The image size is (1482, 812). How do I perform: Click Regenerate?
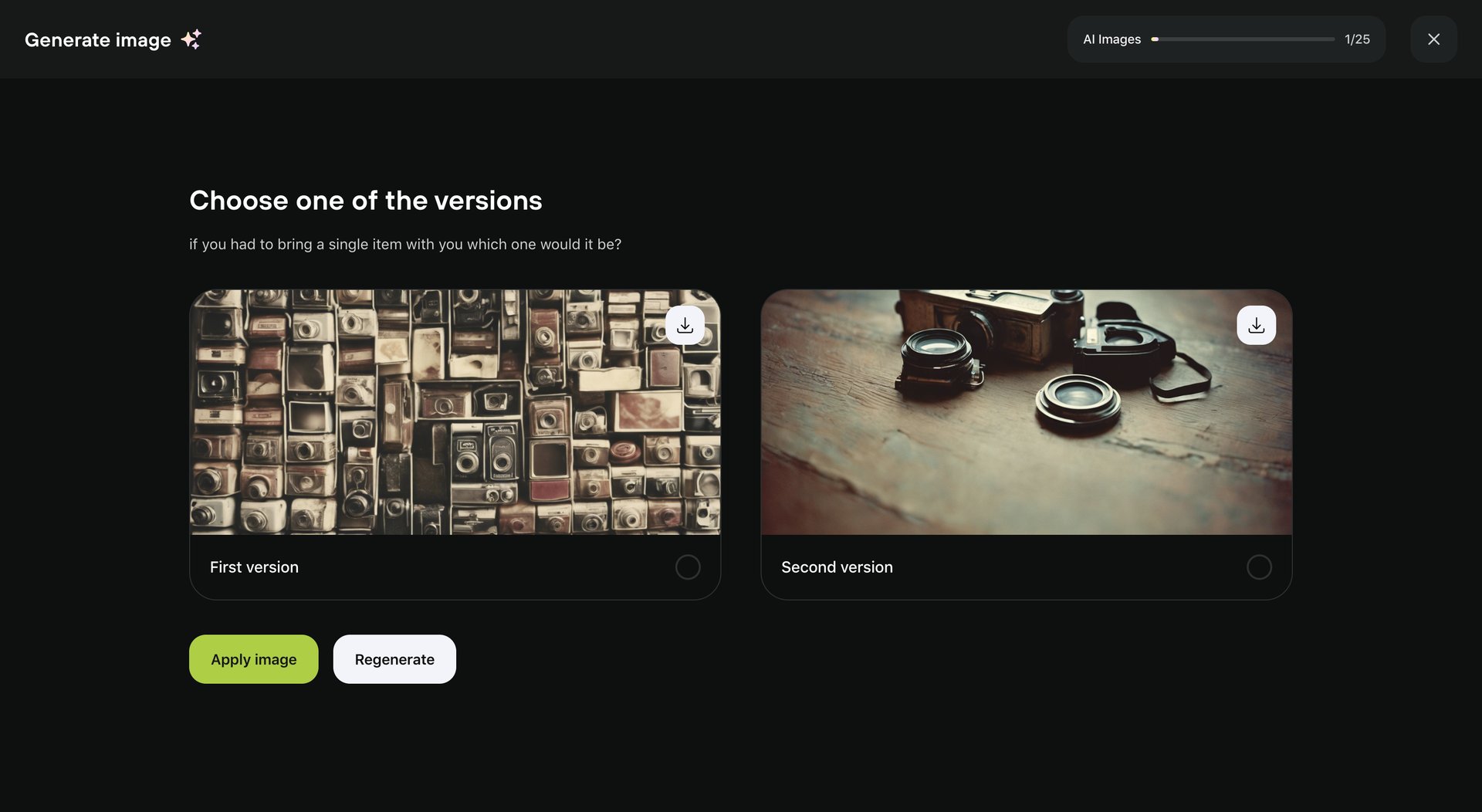pyautogui.click(x=394, y=658)
